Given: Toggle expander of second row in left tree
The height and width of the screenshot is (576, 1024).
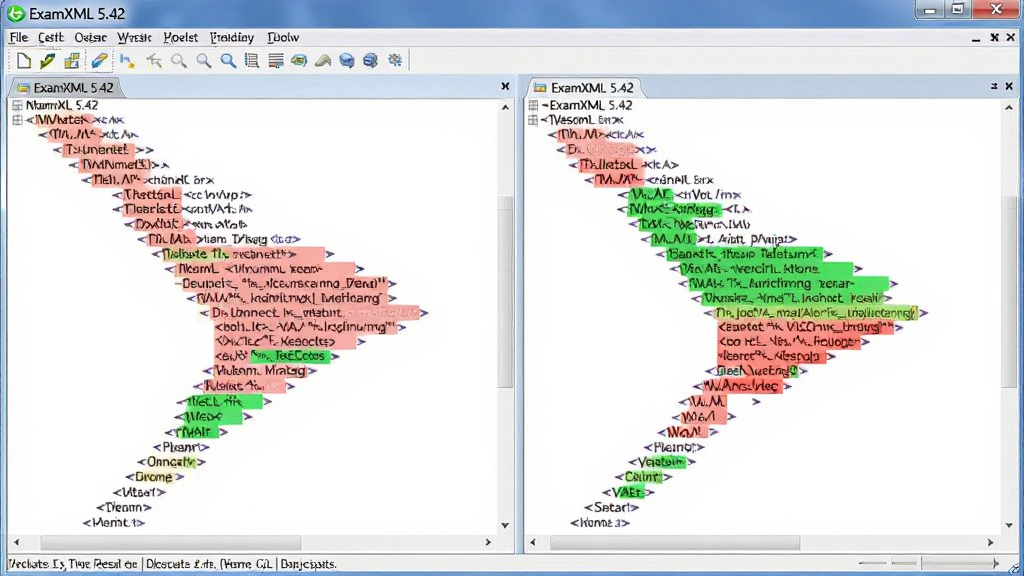Looking at the screenshot, I should (18, 120).
